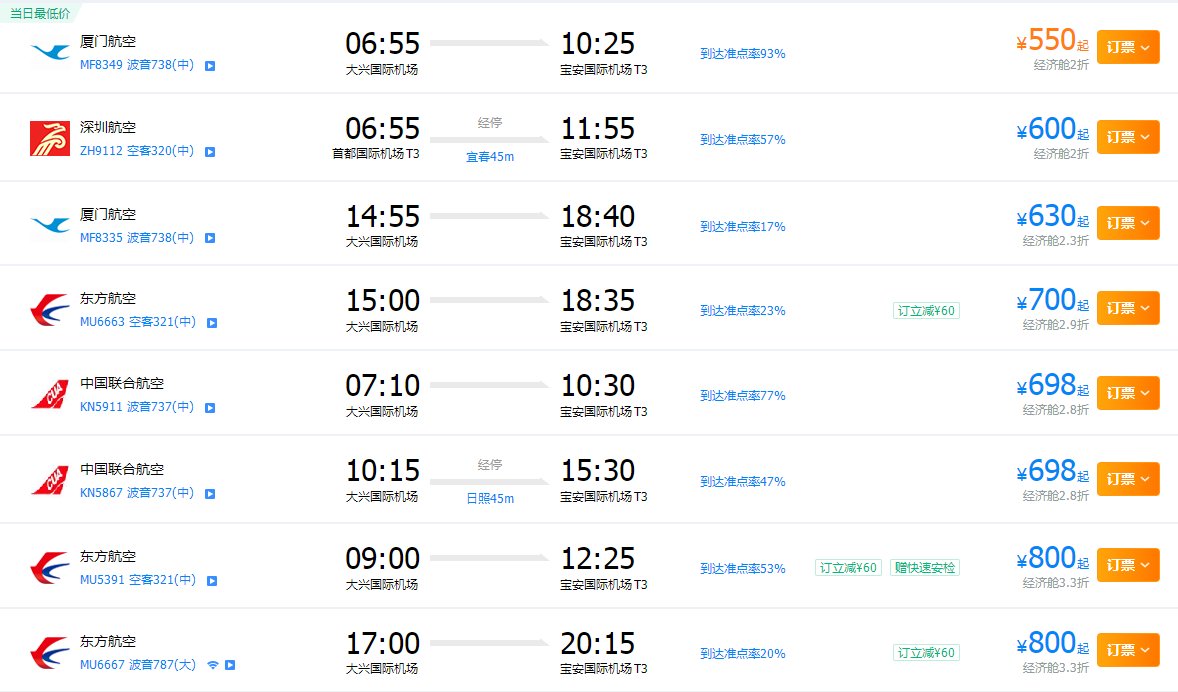Click video icon beside ZH9112 Airbus 320
This screenshot has width=1178, height=692.
[210, 152]
